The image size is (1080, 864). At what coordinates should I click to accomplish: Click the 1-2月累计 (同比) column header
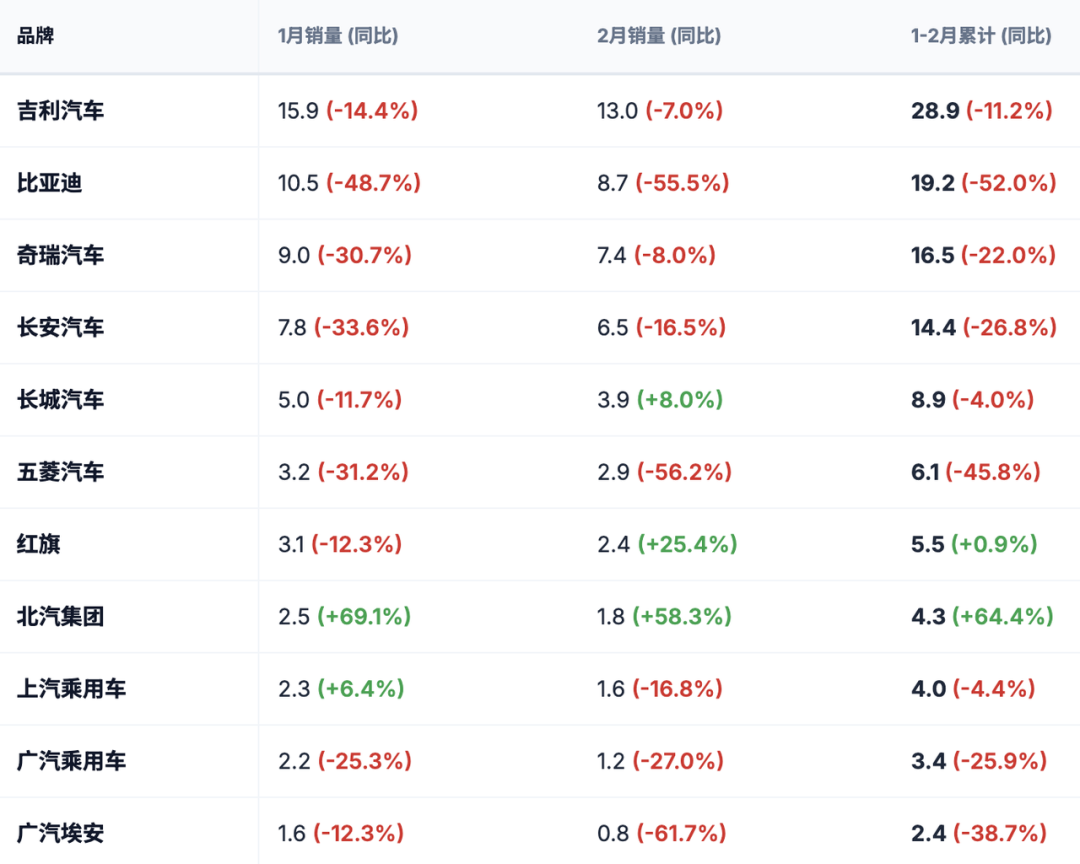[981, 36]
